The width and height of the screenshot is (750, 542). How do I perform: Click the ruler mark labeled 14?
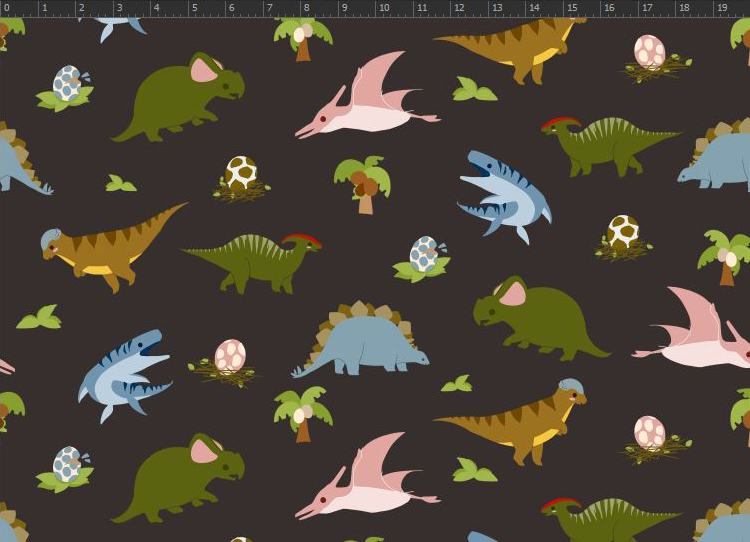tap(535, 8)
